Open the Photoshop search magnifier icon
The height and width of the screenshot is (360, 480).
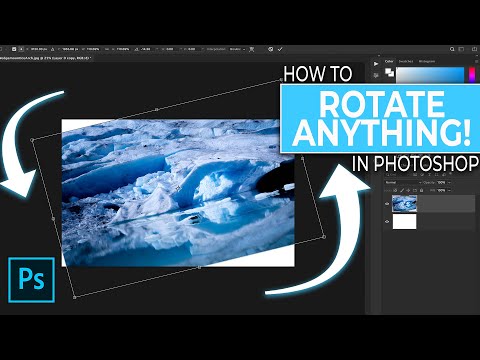pos(452,49)
